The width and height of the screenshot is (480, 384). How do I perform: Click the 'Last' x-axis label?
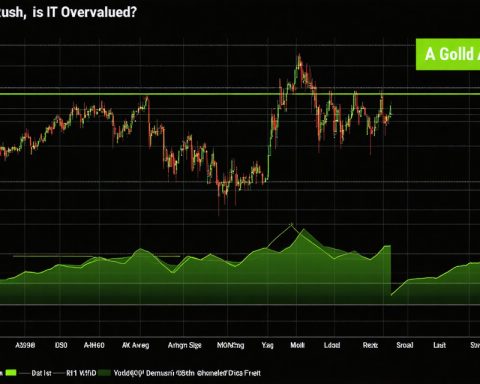(x=439, y=345)
